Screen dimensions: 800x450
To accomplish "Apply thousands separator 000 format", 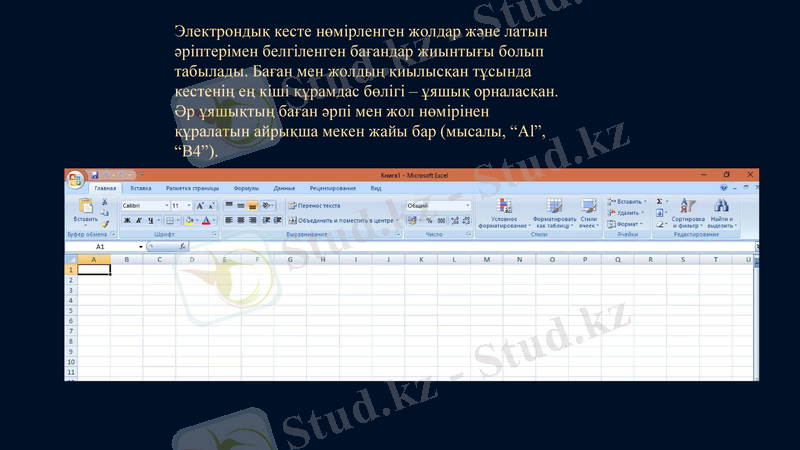I will click(x=441, y=220).
